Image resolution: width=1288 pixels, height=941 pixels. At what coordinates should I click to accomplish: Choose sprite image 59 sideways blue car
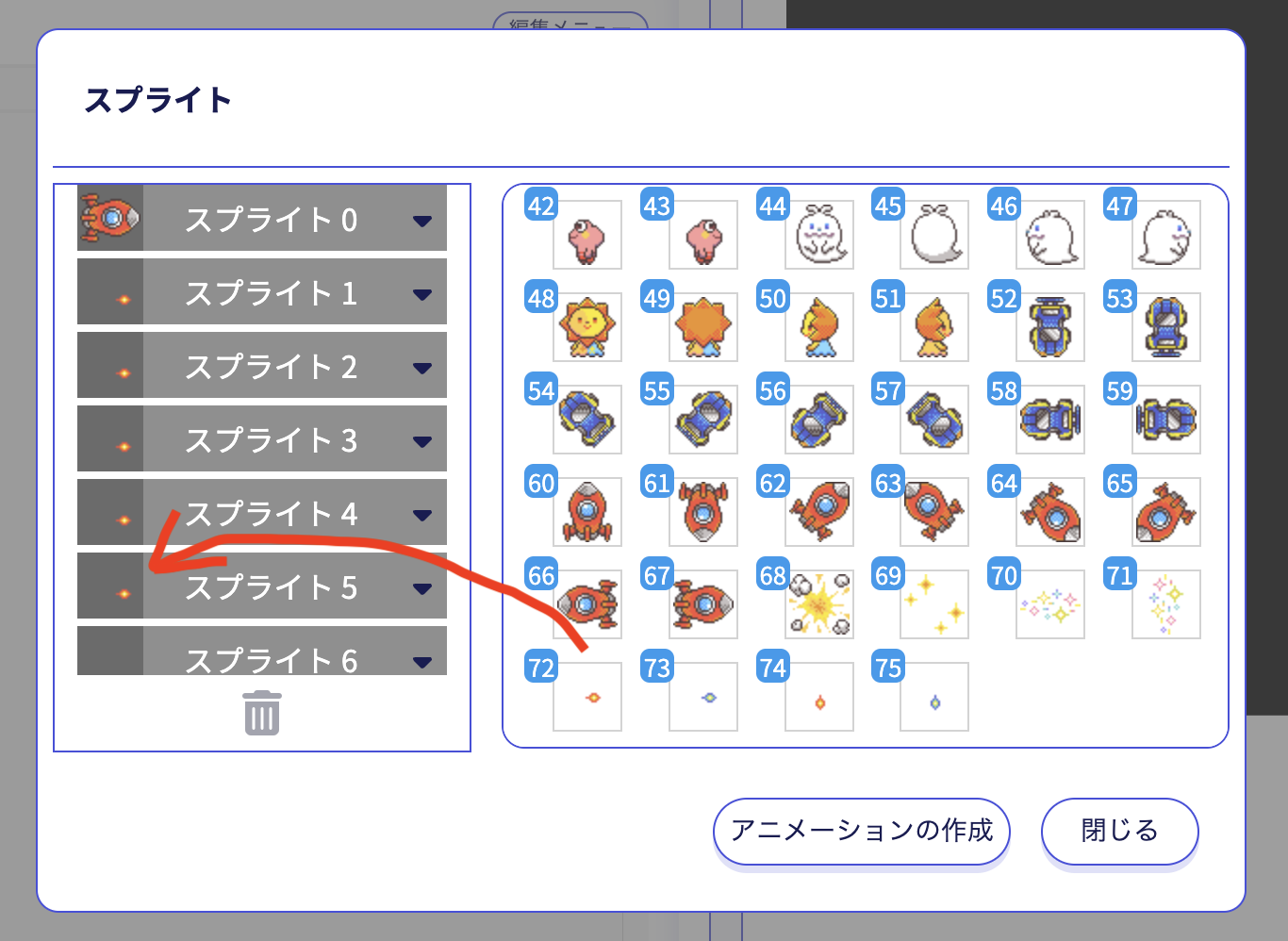pyautogui.click(x=1166, y=420)
